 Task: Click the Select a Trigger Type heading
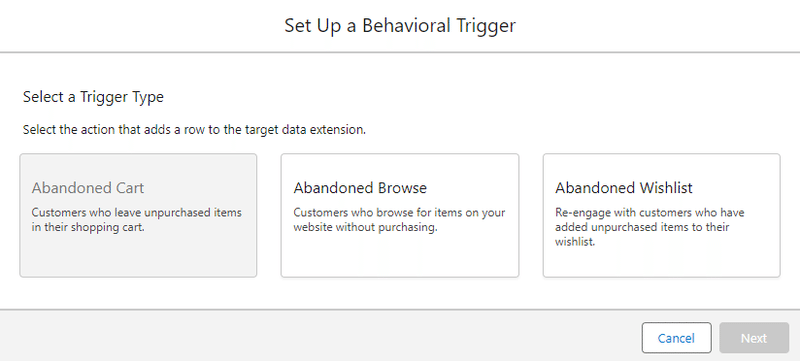(x=93, y=97)
